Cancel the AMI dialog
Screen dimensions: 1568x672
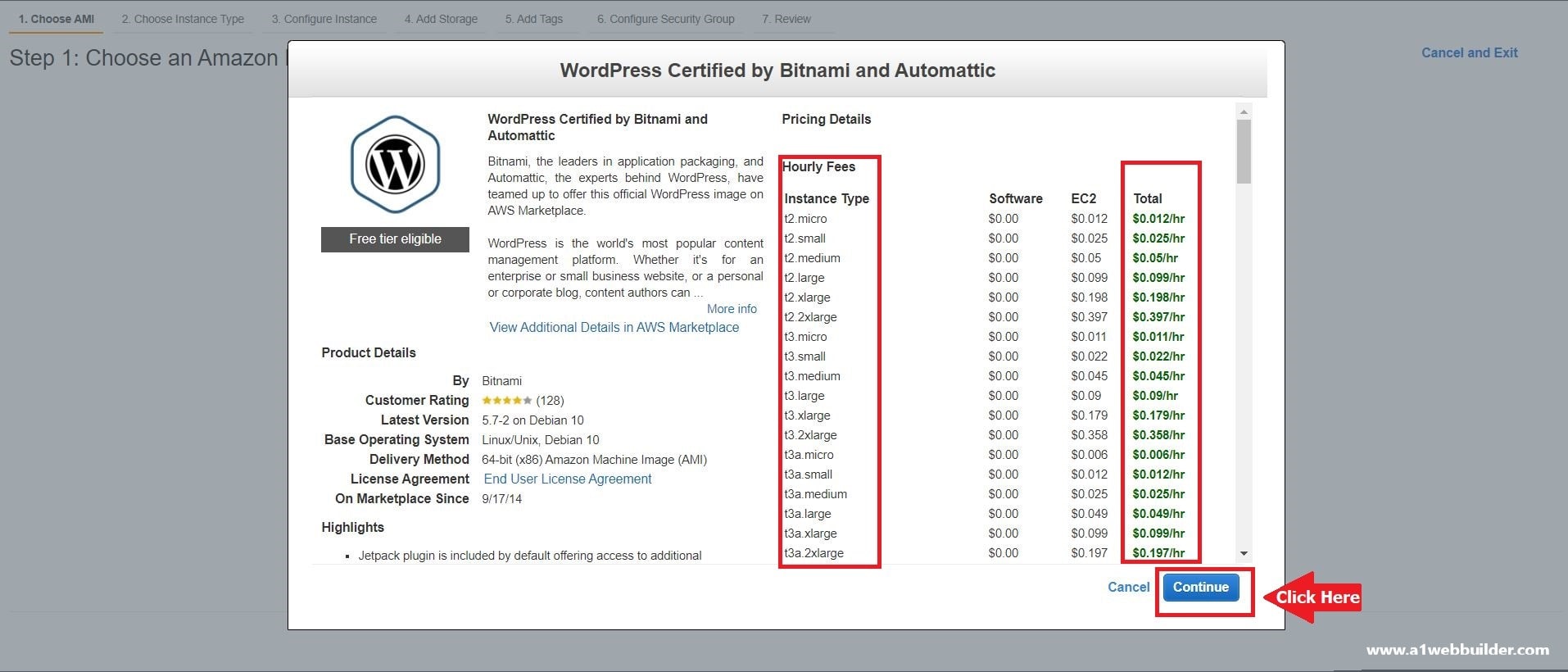coord(1128,587)
